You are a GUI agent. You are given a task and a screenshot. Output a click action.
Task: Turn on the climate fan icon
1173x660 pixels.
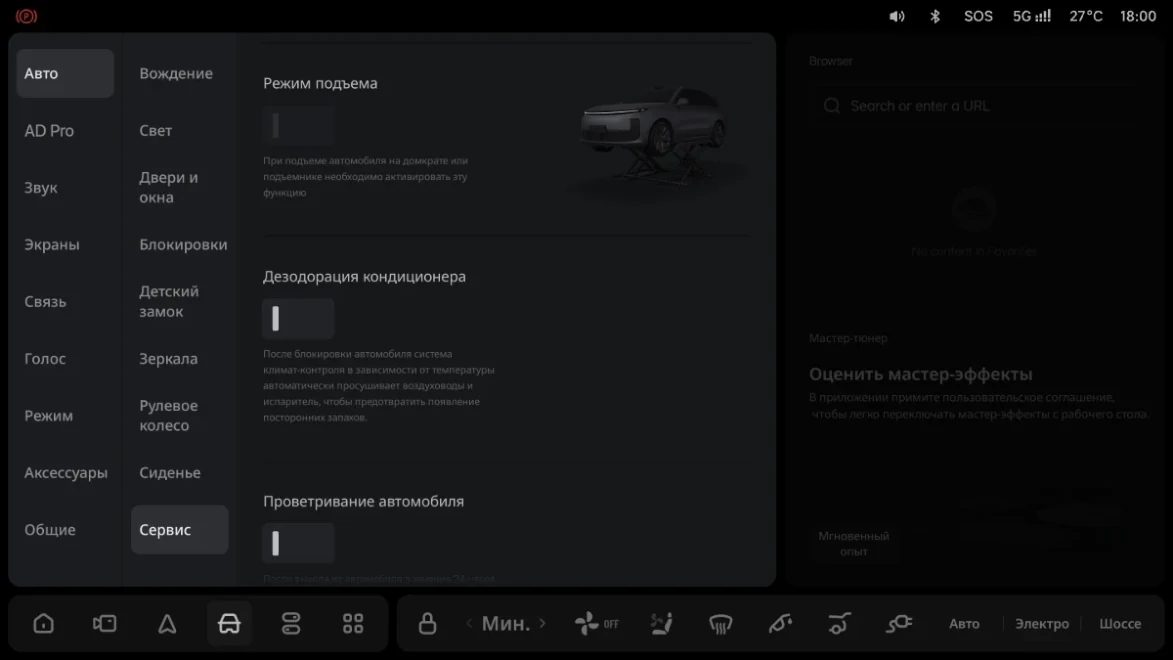(596, 623)
